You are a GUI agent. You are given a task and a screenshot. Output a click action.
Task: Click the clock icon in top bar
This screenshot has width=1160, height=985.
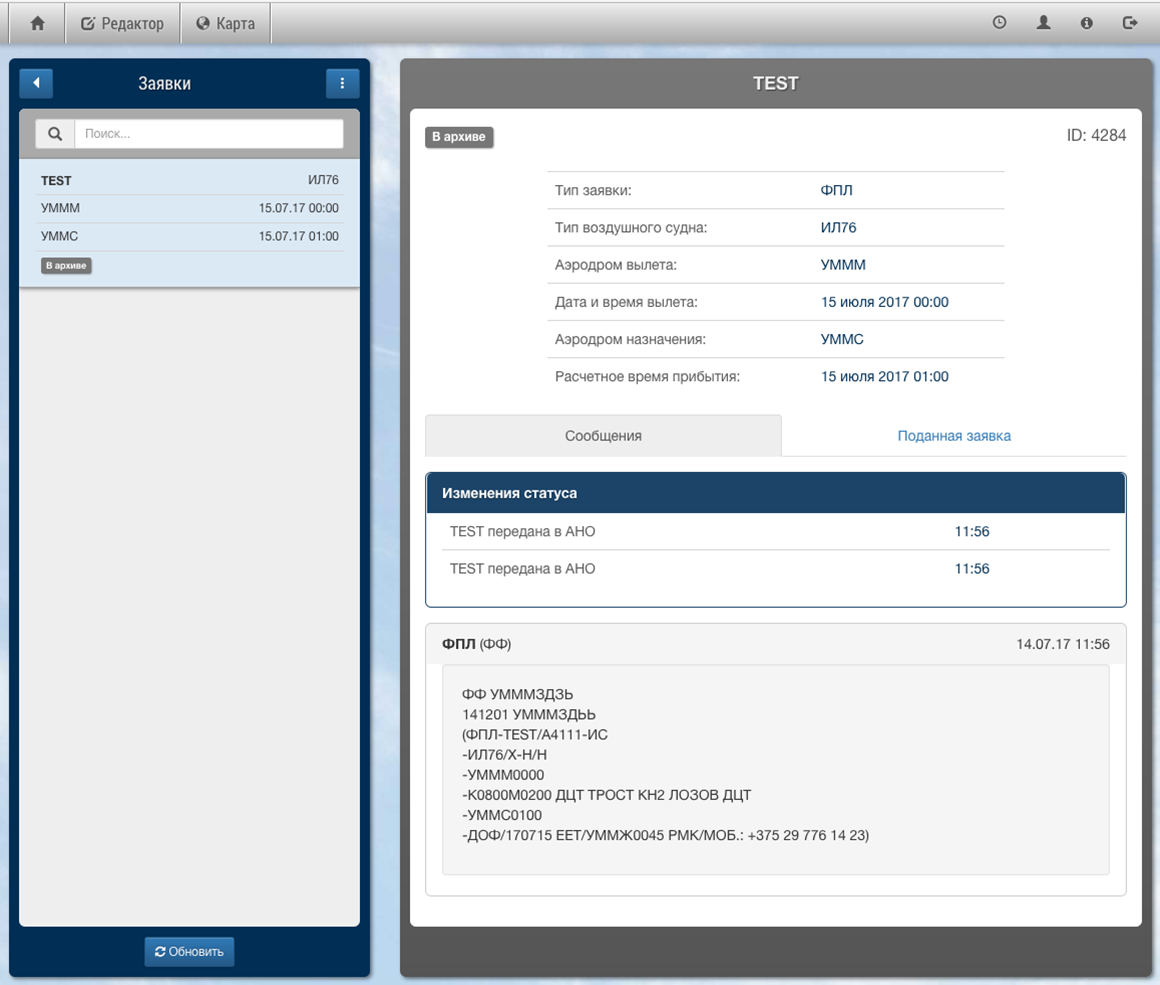click(x=999, y=23)
